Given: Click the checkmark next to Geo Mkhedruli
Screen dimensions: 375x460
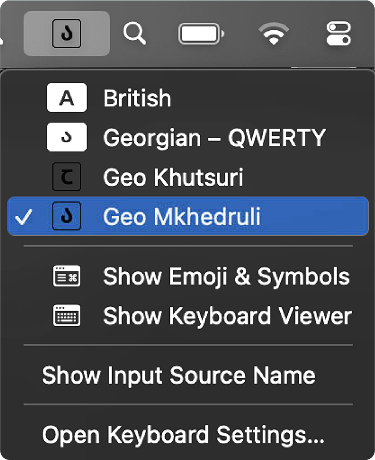Looking at the screenshot, I should tap(23, 216).
